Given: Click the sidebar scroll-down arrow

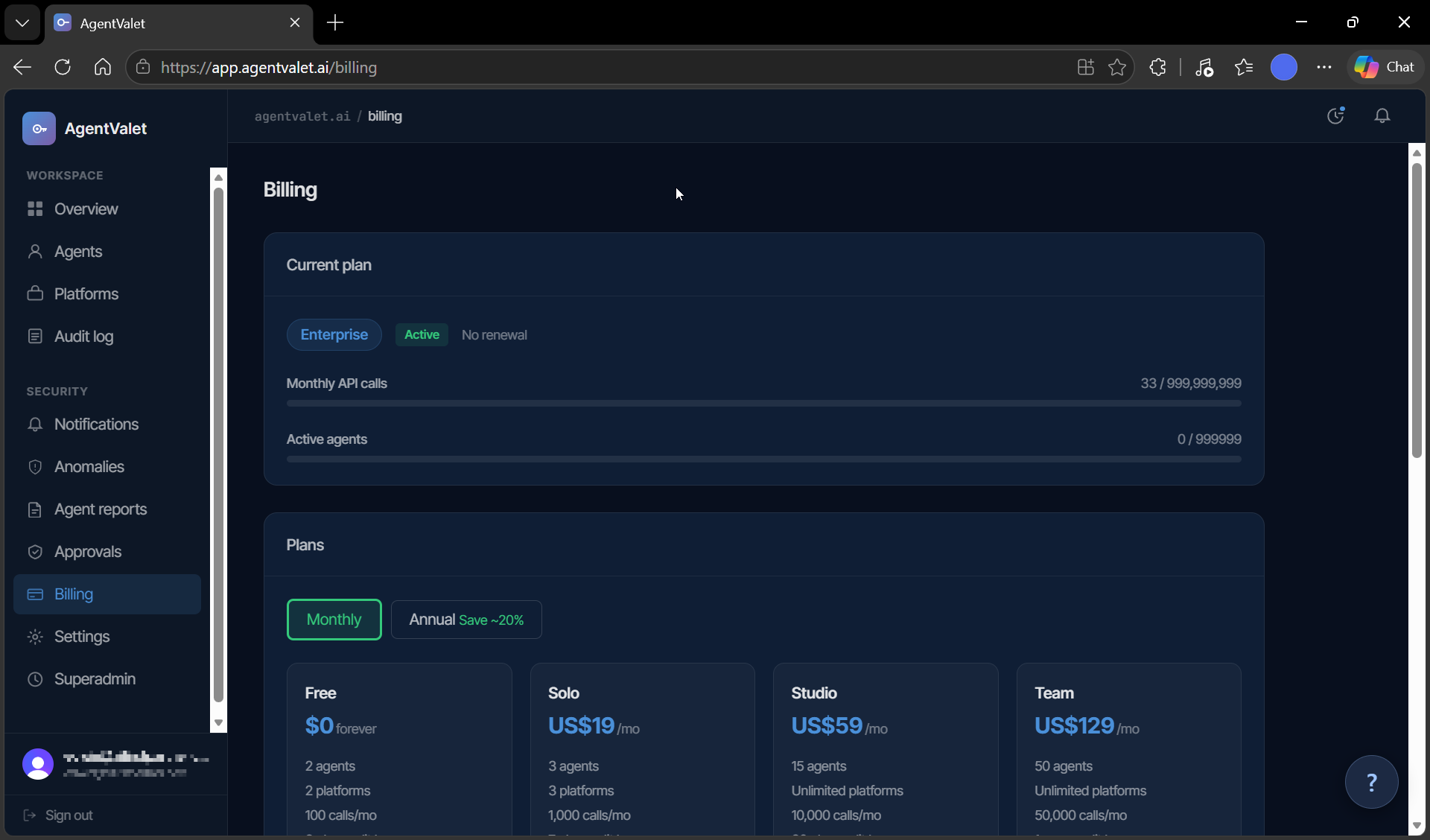Looking at the screenshot, I should coord(218,723).
